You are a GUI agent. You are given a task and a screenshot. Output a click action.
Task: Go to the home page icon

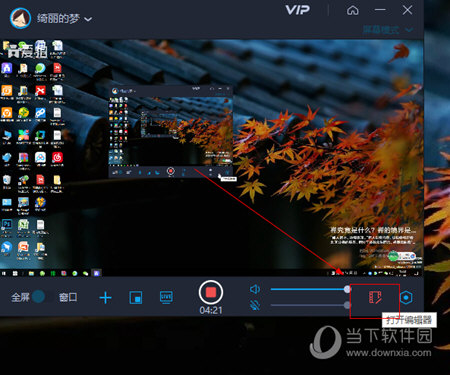click(353, 11)
